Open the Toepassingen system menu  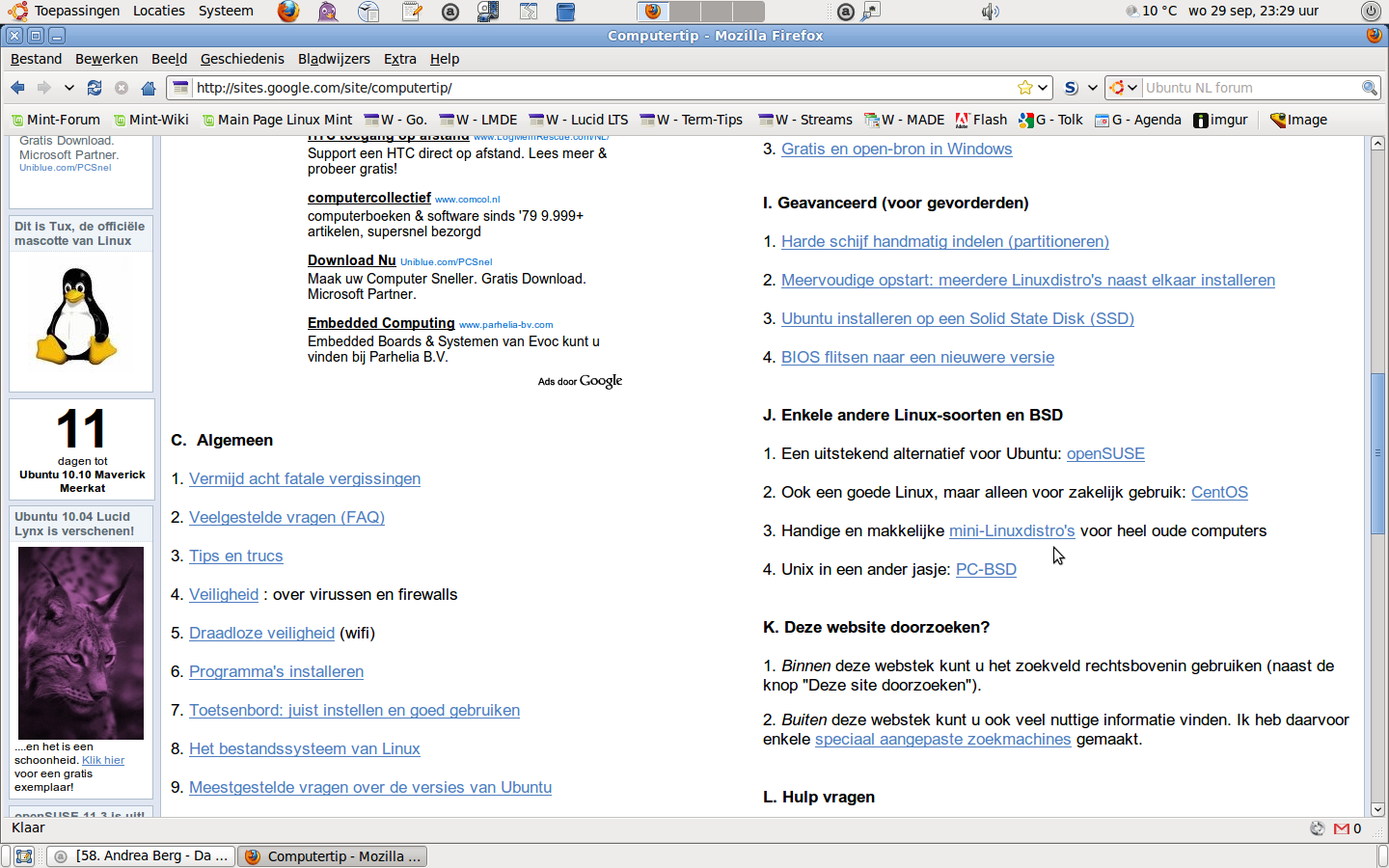coord(66,11)
